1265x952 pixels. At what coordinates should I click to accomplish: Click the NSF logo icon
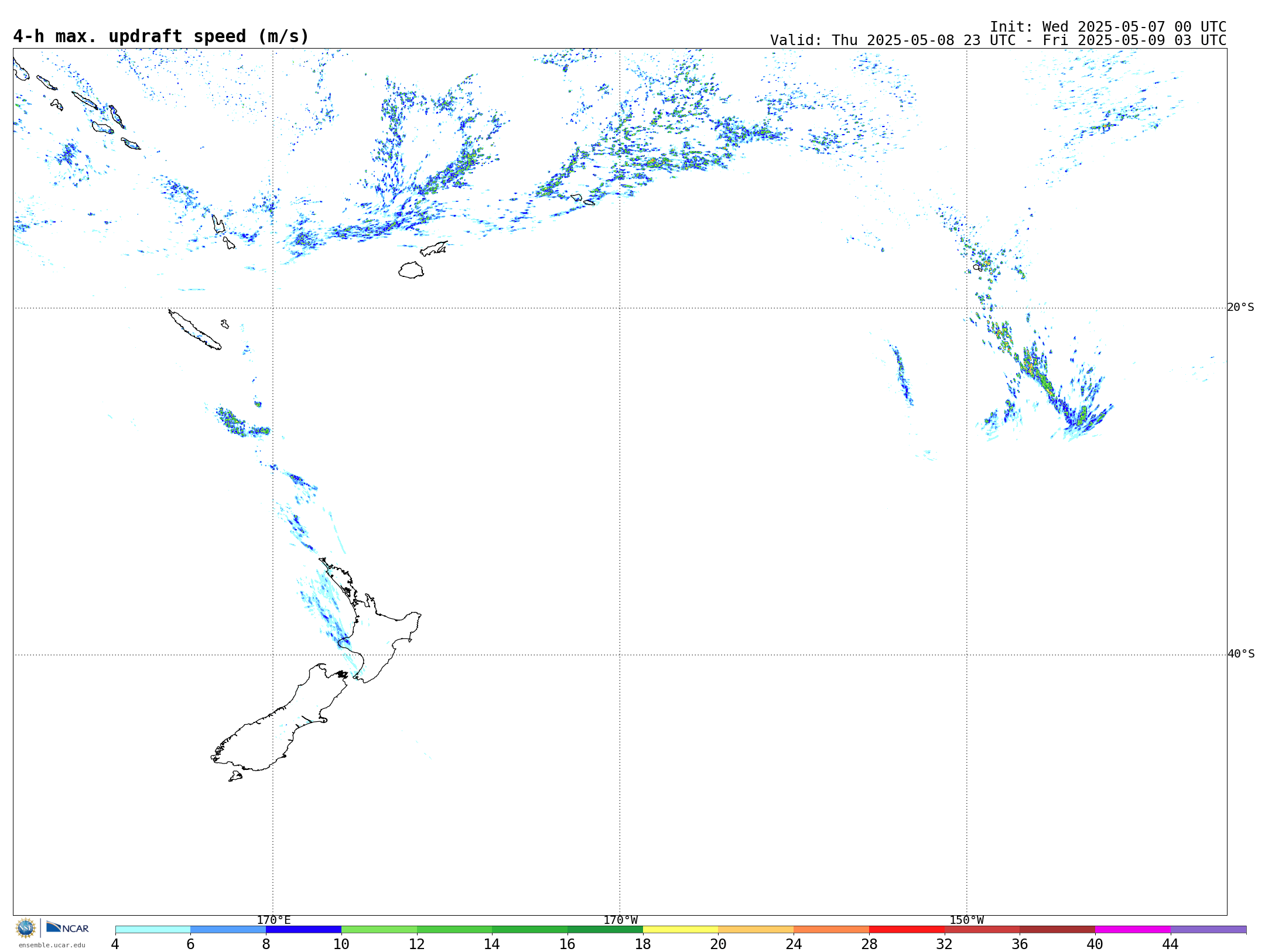[x=26, y=927]
